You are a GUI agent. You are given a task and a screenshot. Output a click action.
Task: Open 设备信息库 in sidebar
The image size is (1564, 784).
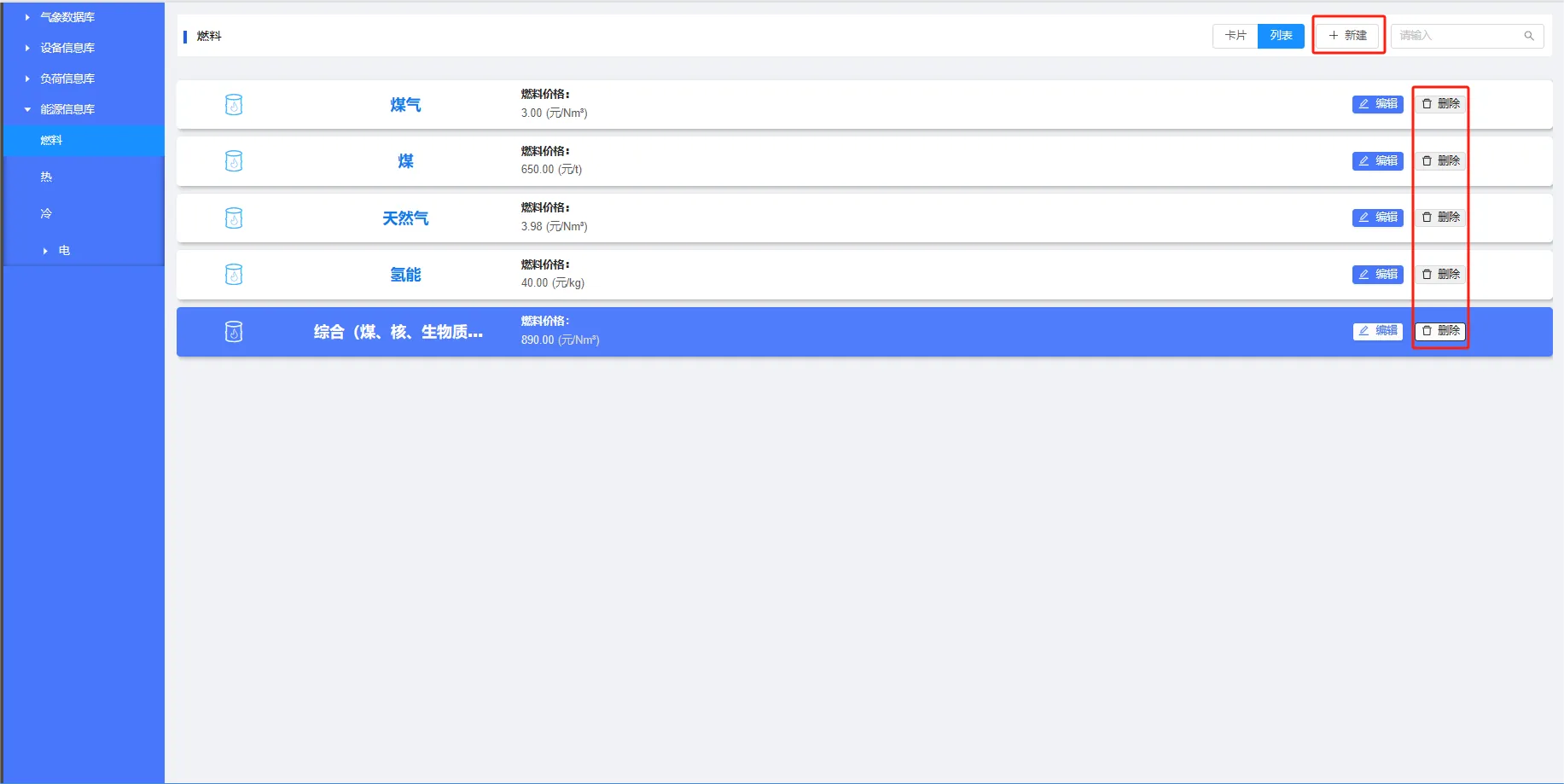[x=67, y=48]
